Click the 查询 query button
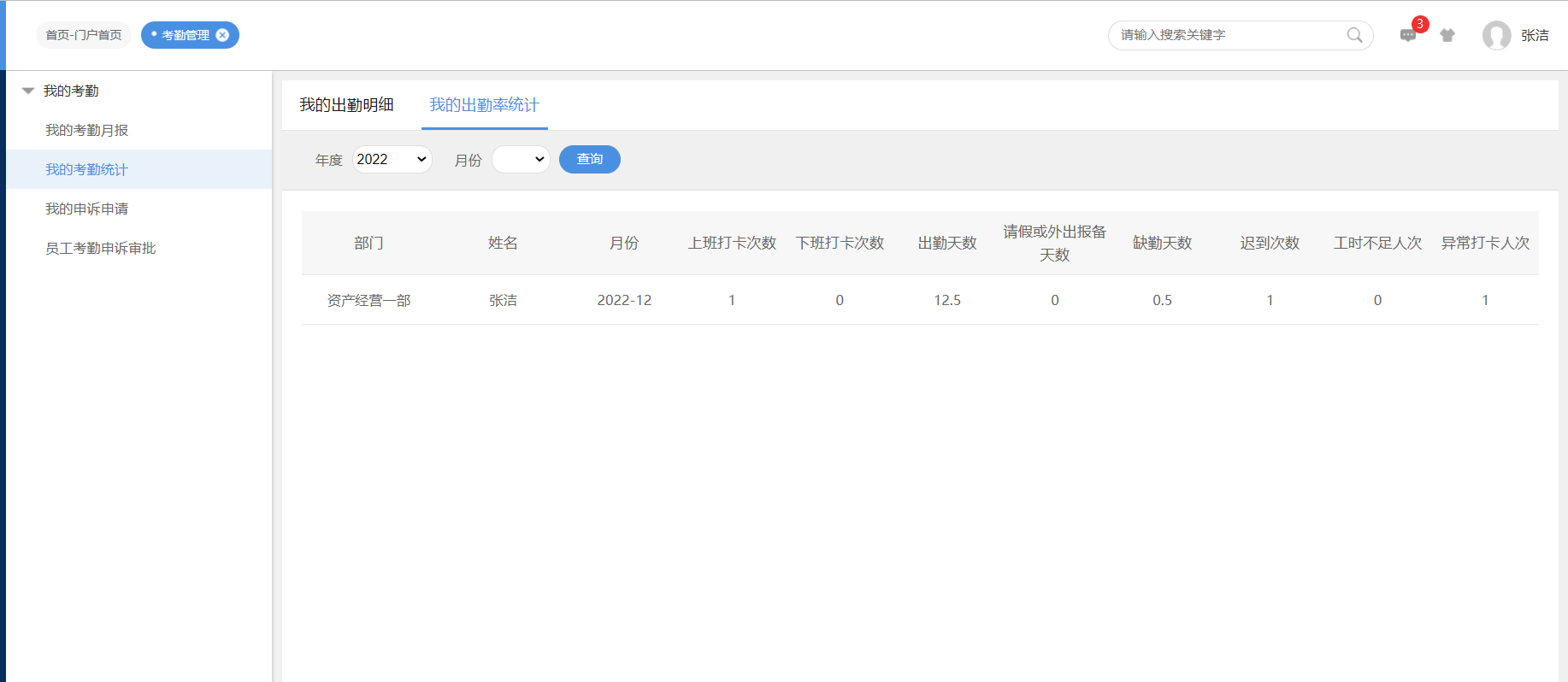This screenshot has height=682, width=1568. click(589, 160)
